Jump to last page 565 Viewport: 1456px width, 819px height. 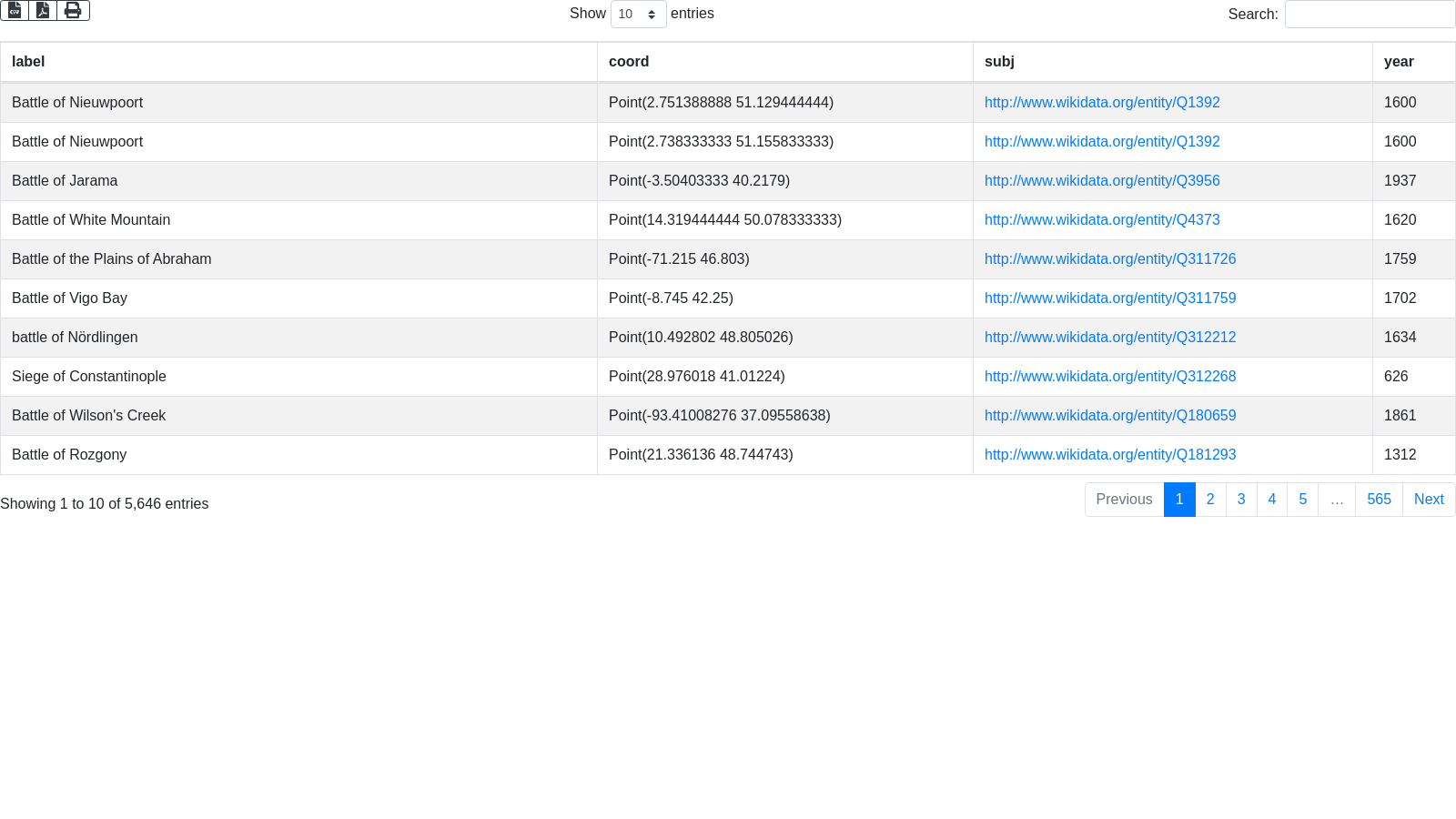click(x=1379, y=500)
